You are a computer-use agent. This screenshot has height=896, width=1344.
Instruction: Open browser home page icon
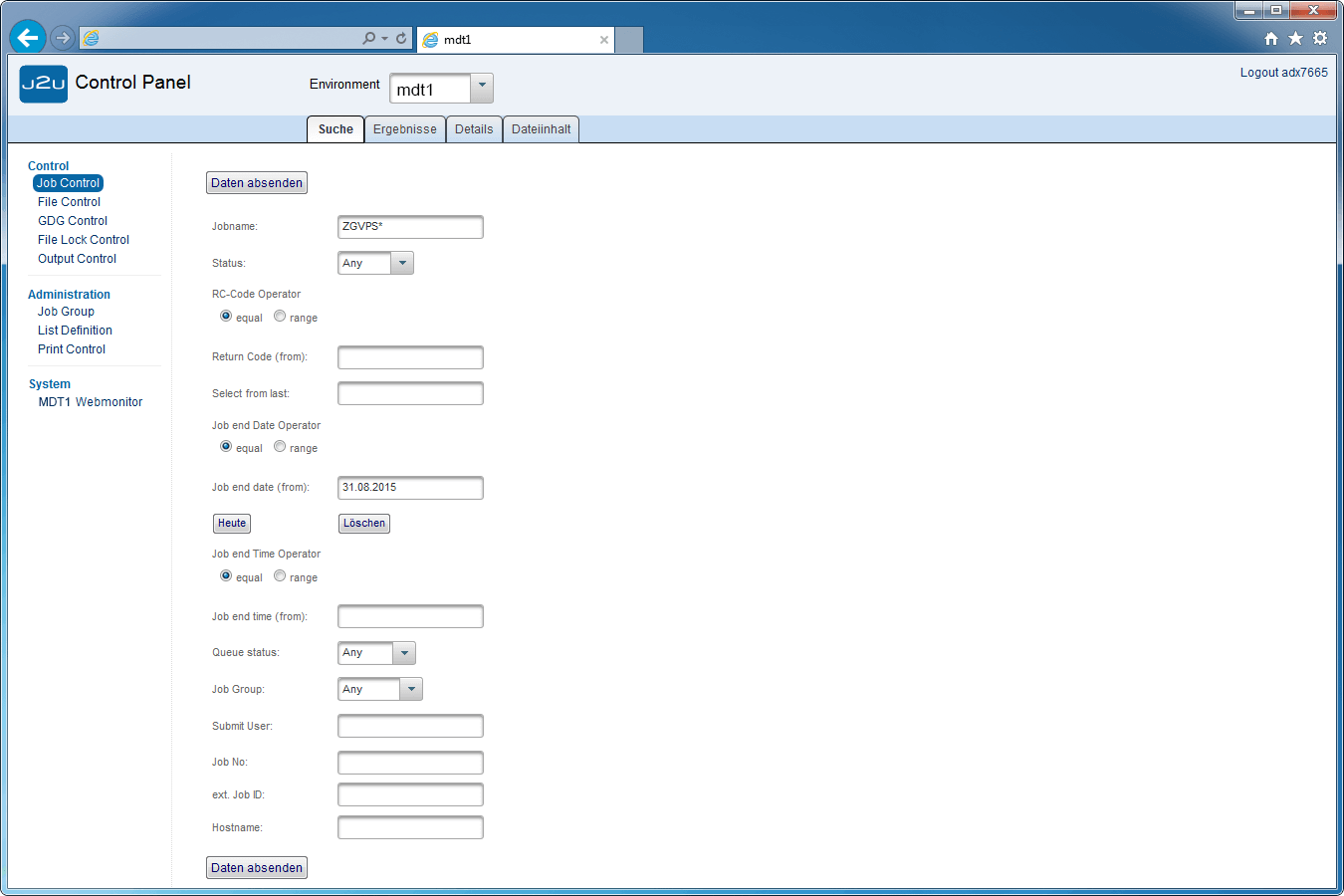pos(1271,38)
